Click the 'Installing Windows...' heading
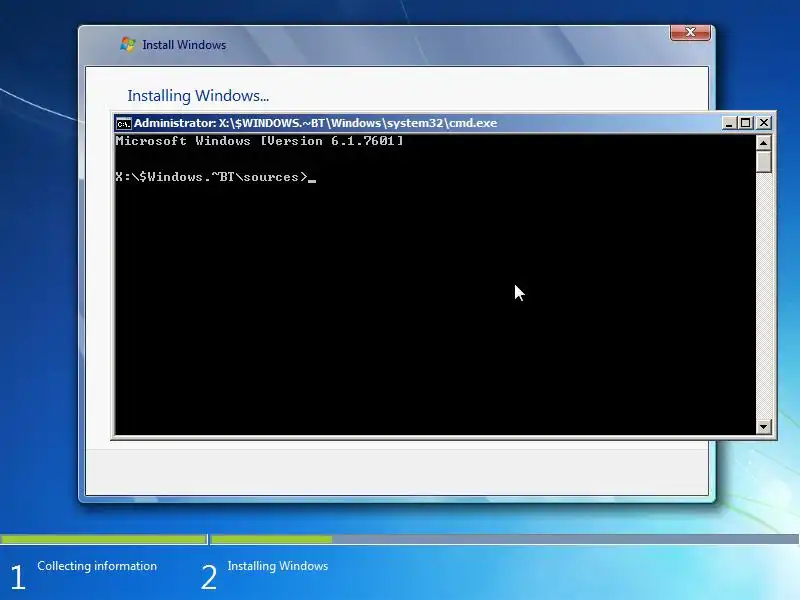800x600 pixels. 198,96
